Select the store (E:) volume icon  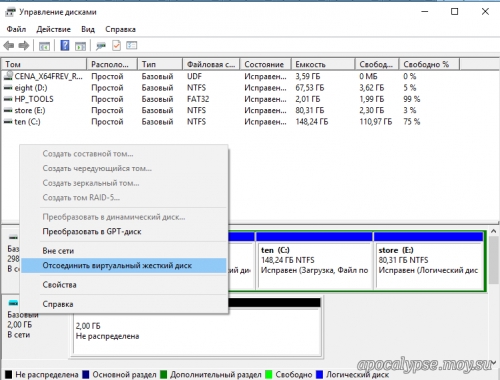[x=8, y=111]
